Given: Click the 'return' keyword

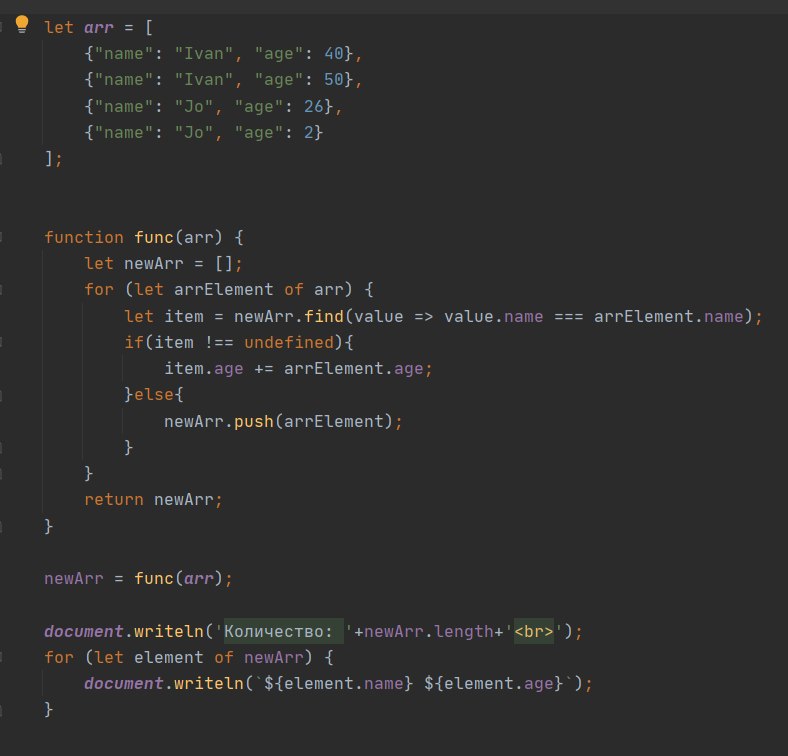Looking at the screenshot, I should tap(114, 500).
